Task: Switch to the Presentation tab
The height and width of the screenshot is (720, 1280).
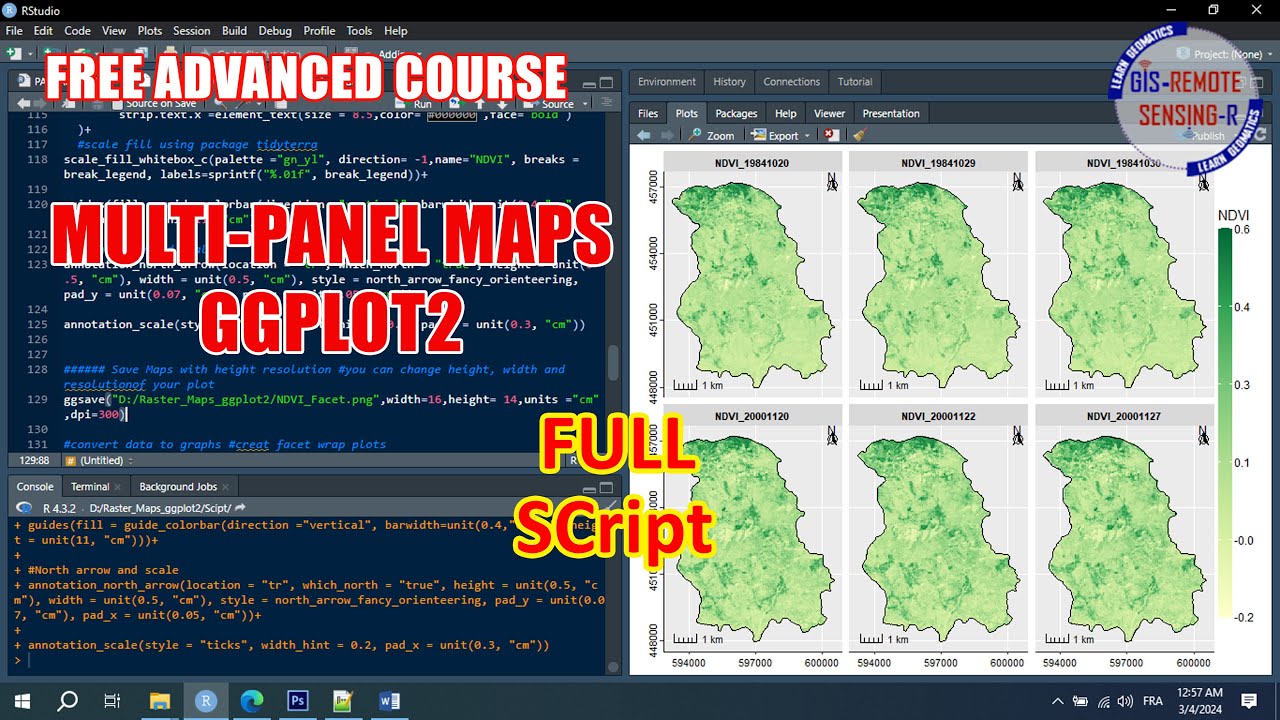Action: pyautogui.click(x=890, y=113)
